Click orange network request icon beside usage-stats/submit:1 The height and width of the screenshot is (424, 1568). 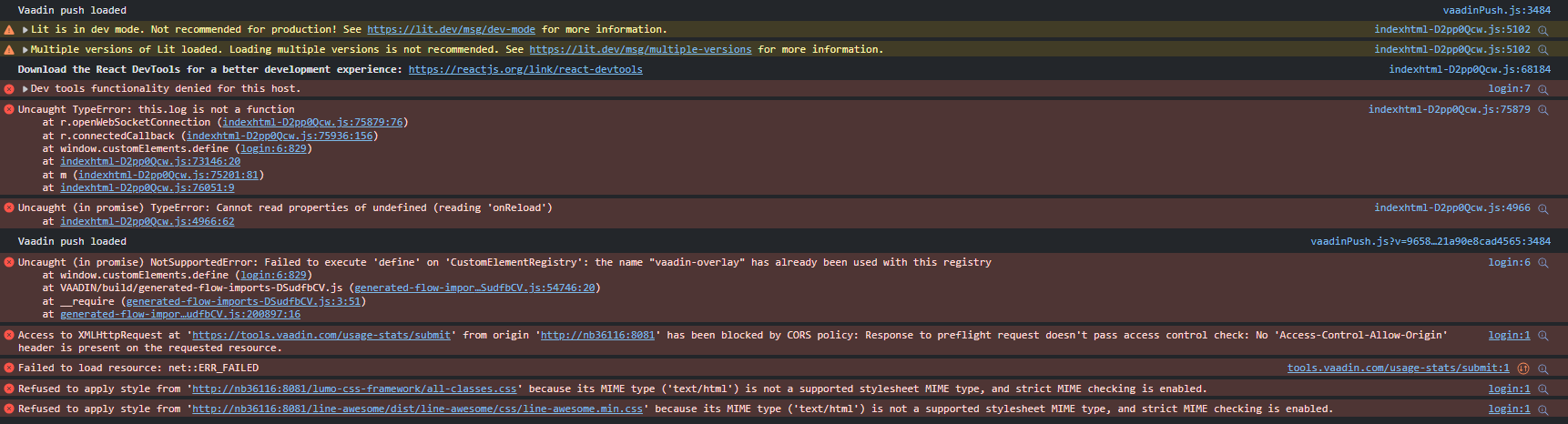1523,368
